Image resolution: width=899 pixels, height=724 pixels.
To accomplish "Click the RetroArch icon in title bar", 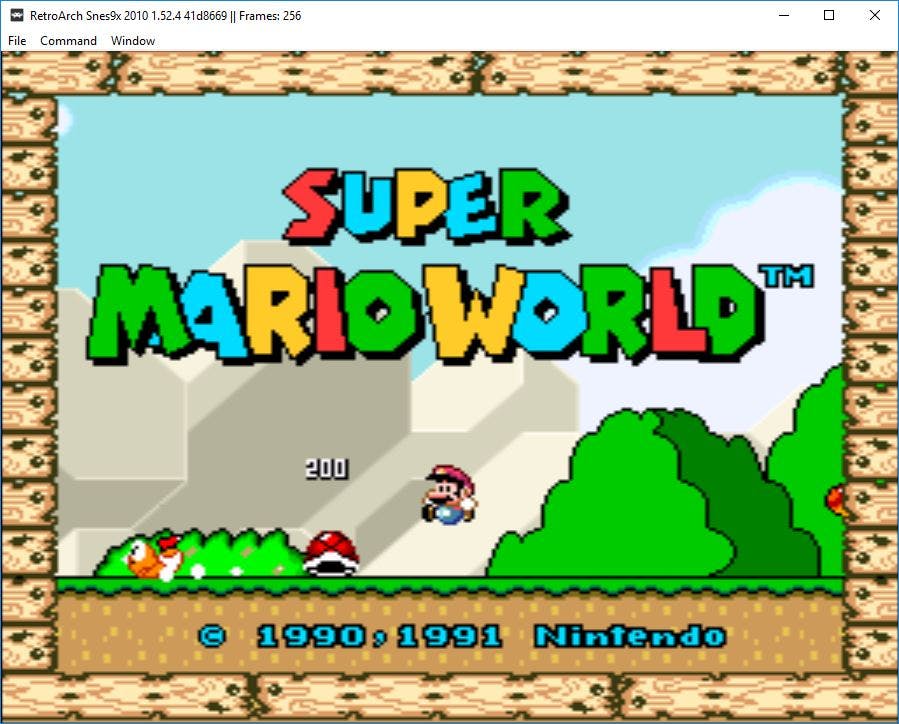I will (17, 15).
